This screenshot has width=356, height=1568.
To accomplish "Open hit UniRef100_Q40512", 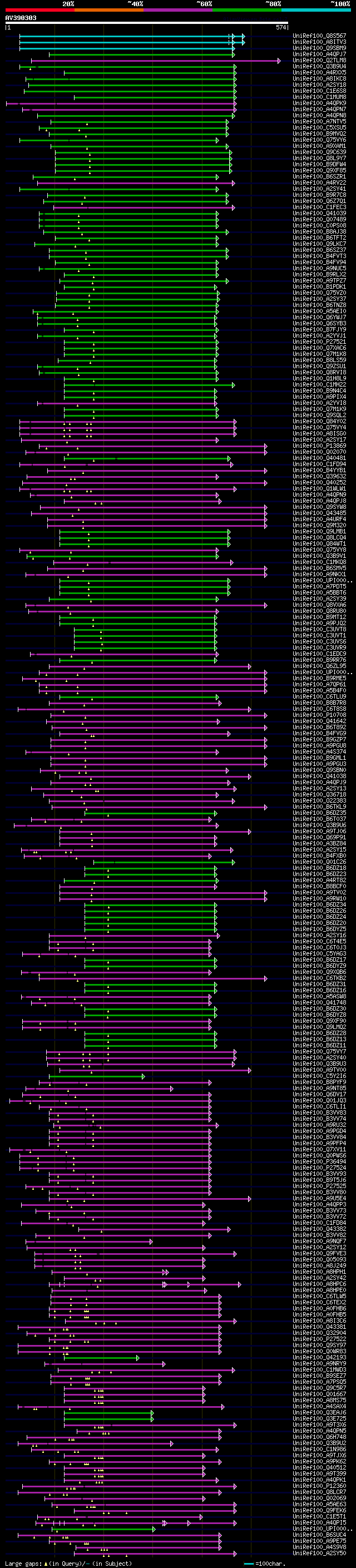I will [x=319, y=1467].
